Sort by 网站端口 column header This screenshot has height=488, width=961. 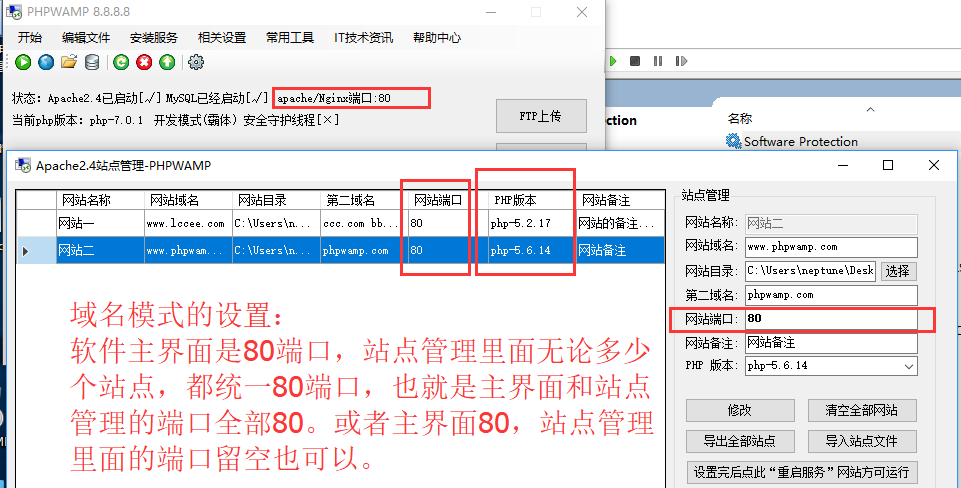449,200
